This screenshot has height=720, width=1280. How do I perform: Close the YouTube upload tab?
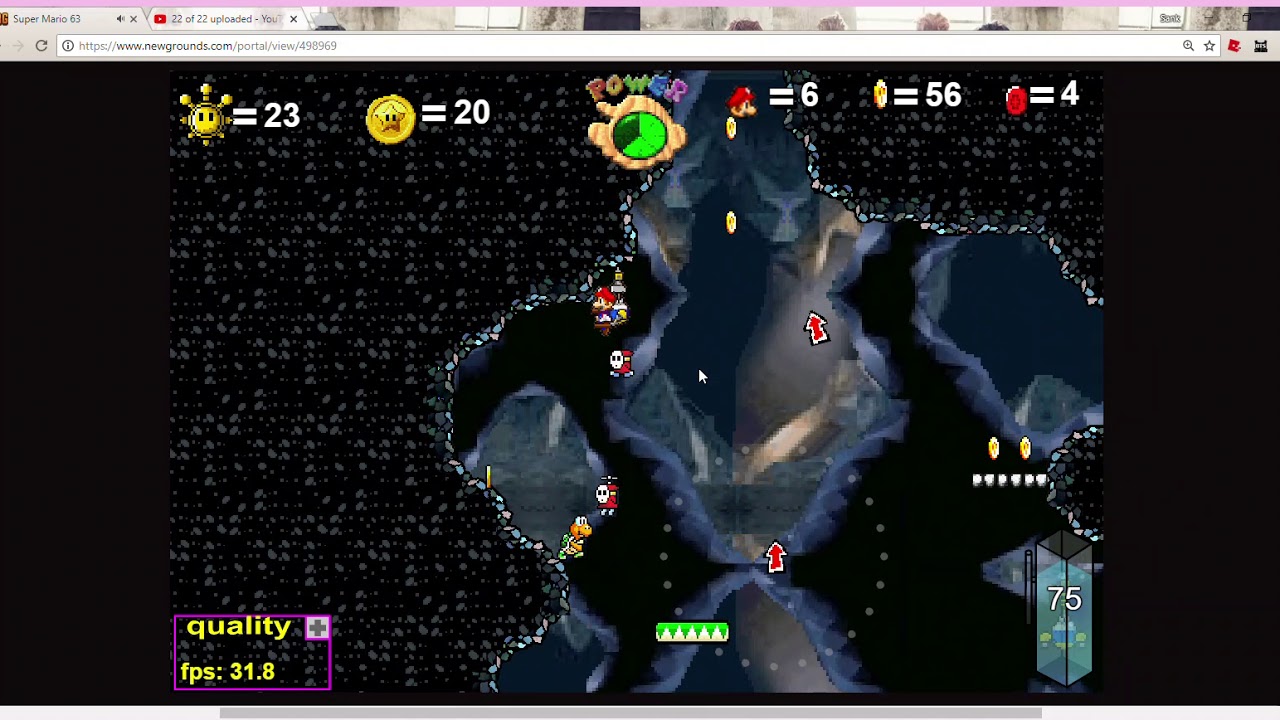(293, 19)
